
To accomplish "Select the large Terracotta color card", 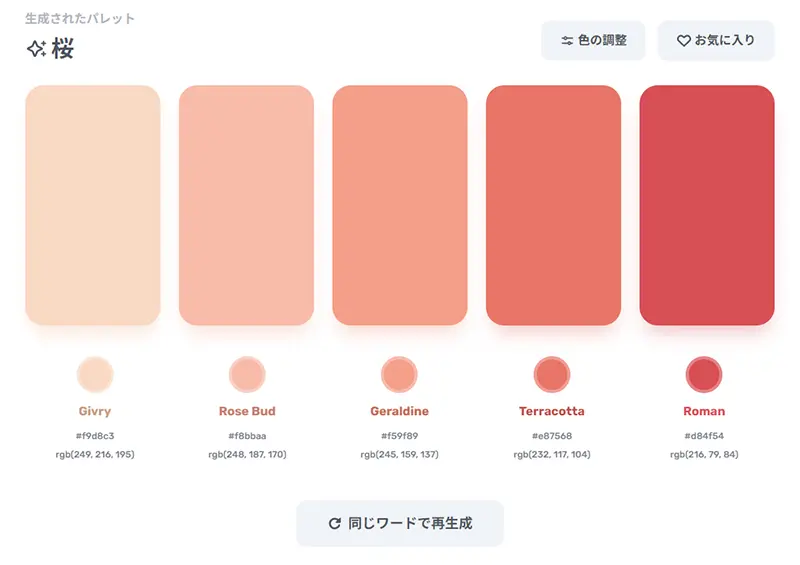I will pos(553,205).
